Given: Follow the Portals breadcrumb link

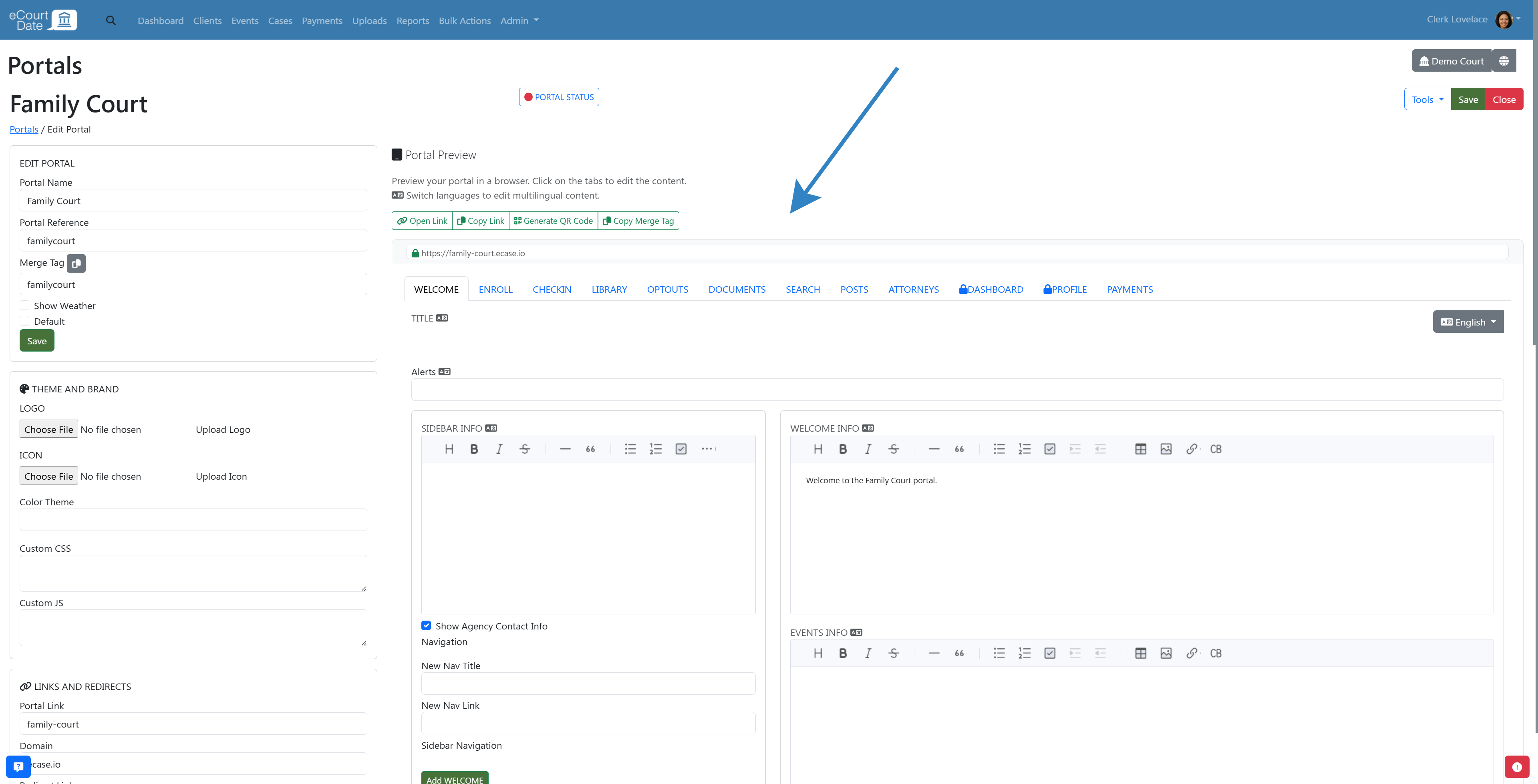Looking at the screenshot, I should 24,129.
